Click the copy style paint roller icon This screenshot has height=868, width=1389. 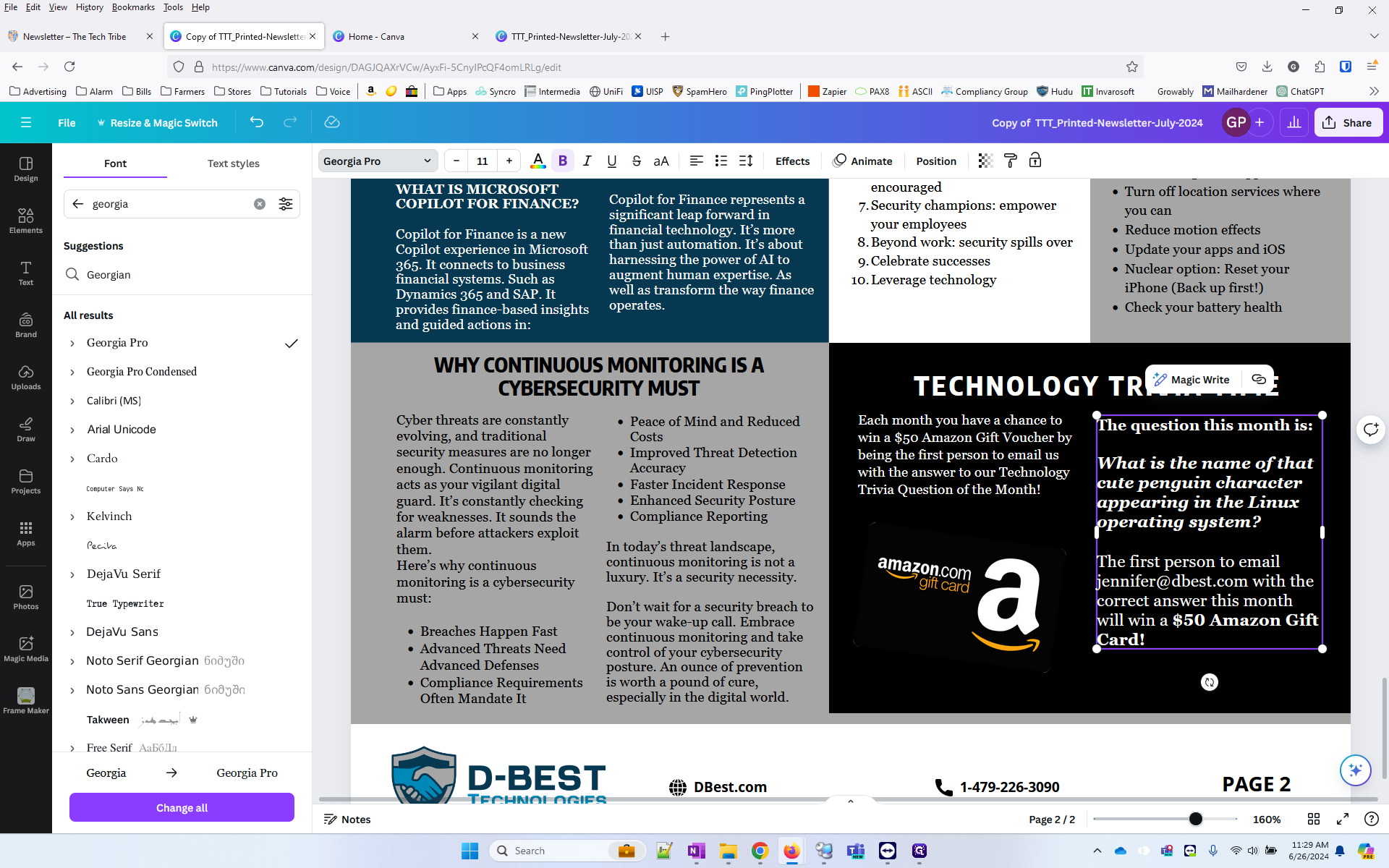1011,161
